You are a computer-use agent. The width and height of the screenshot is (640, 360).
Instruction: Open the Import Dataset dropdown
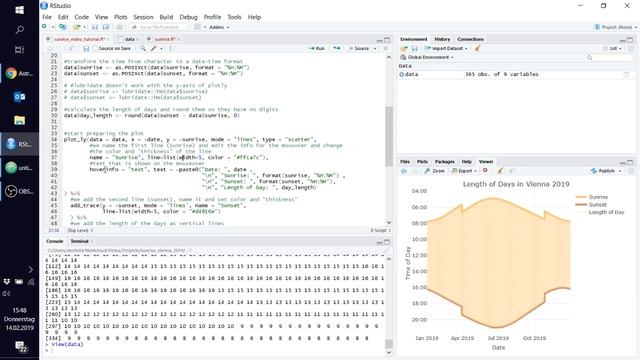[x=446, y=48]
